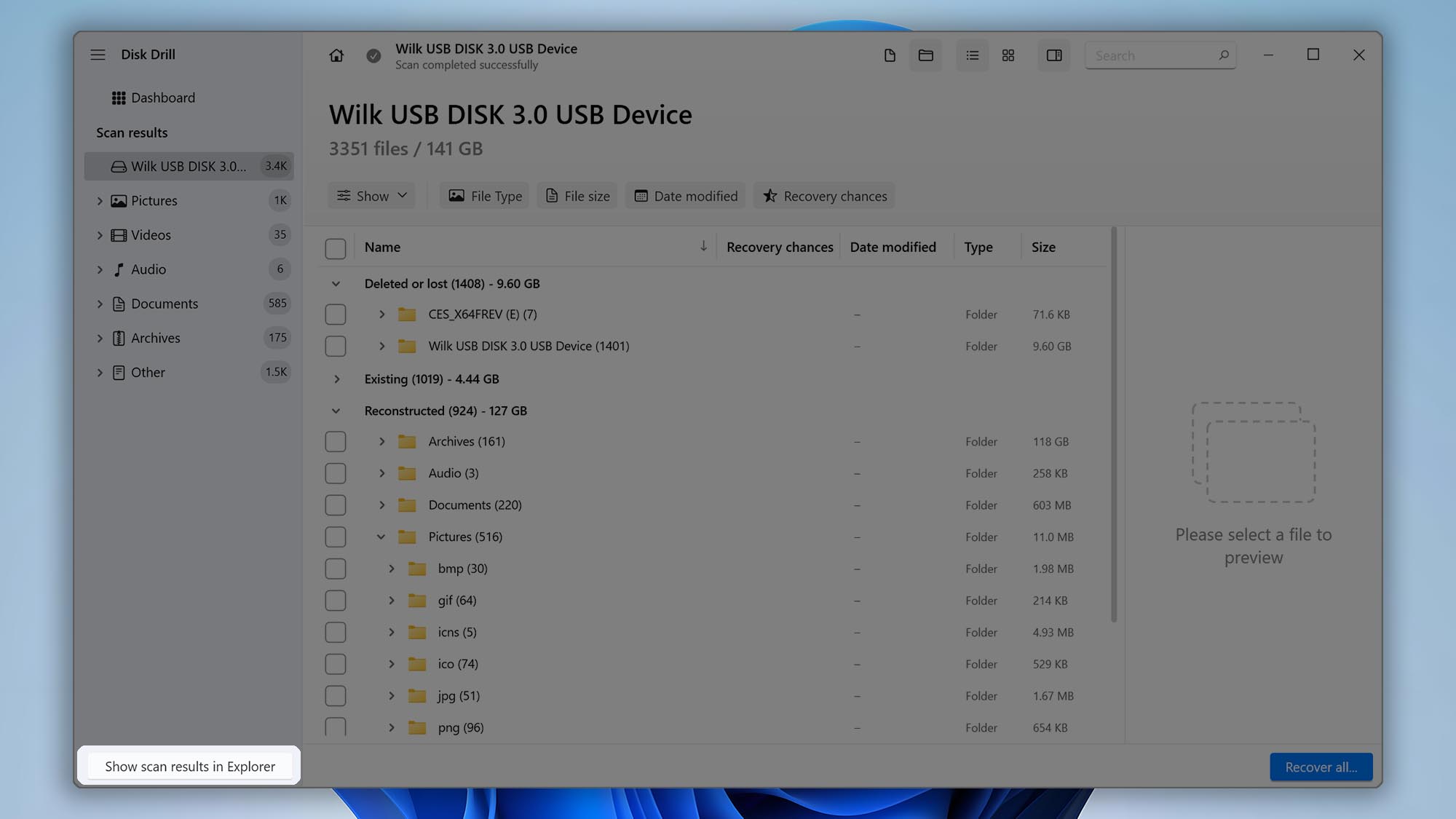The image size is (1456, 819).
Task: Click the file list vertical scrollbar
Action: pyautogui.click(x=1114, y=426)
